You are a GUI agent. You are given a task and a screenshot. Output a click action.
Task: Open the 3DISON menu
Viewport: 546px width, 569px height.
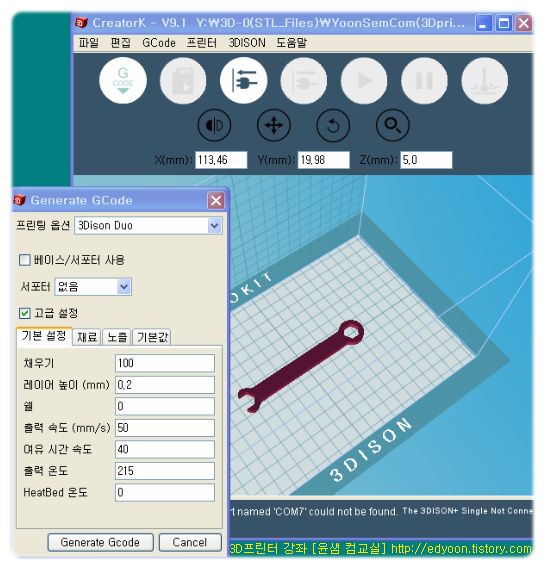coord(247,43)
